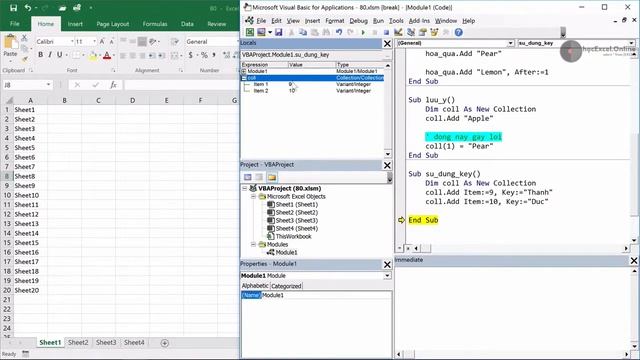This screenshot has width=640, height=360.
Task: Open the su_dung_key procedure dropdown
Action: [x=631, y=43]
